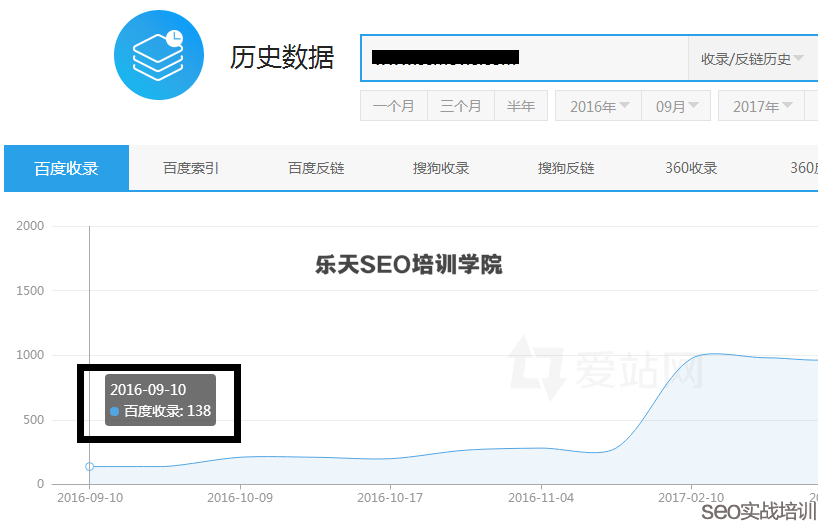This screenshot has width=818, height=525.
Task: Select the 半年 time range button
Action: 521,106
